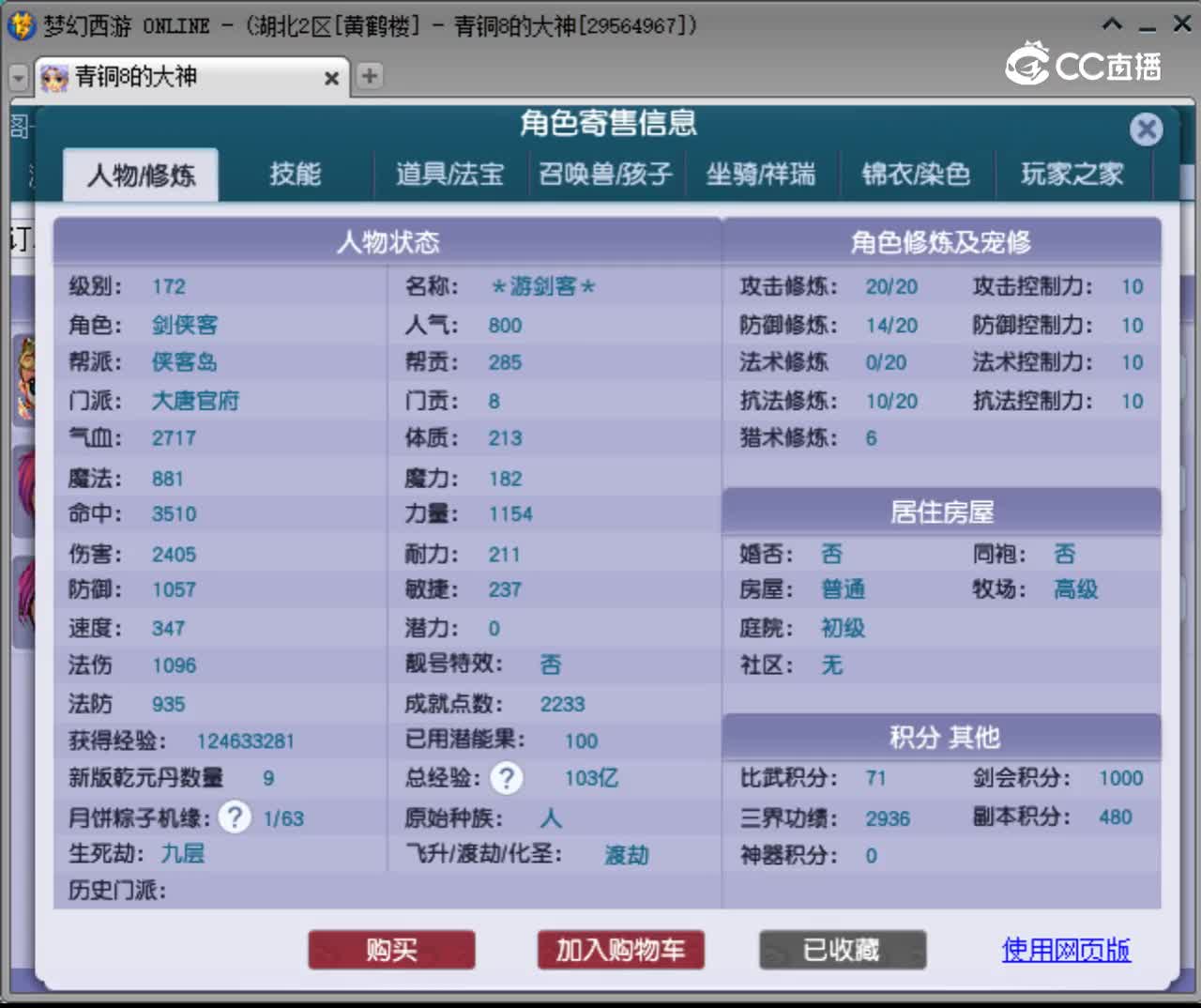Select the 青铜8的大神 browser tab
Viewport: 1201px width, 1008px height.
click(191, 78)
